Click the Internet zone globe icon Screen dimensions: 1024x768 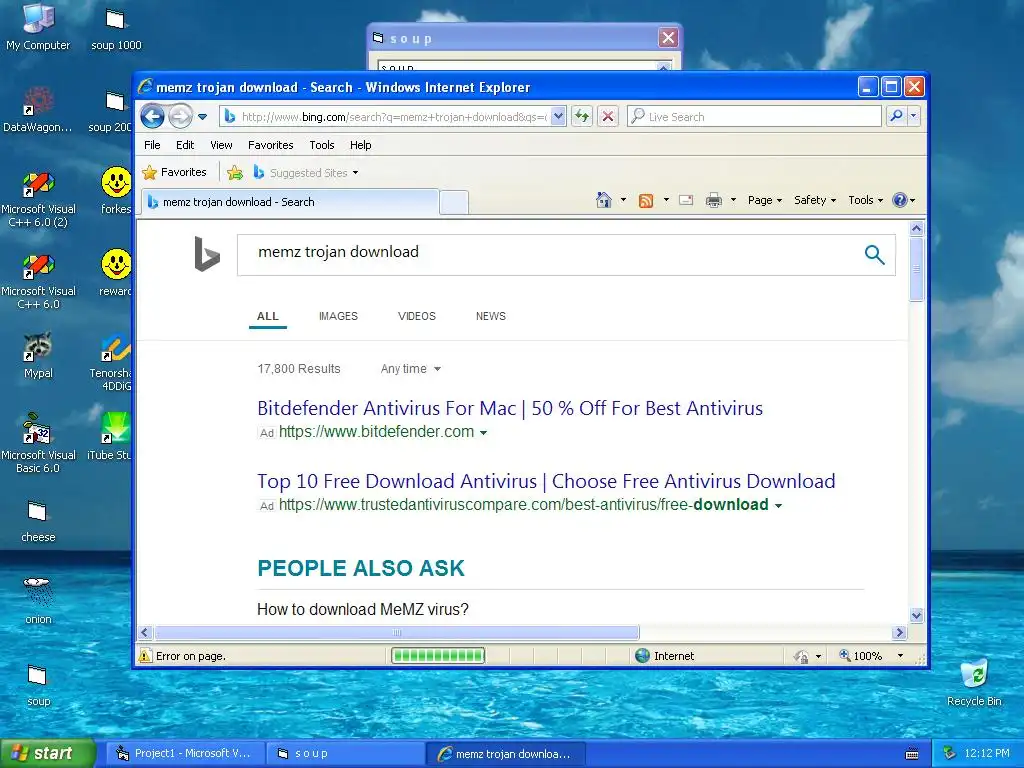coord(643,656)
